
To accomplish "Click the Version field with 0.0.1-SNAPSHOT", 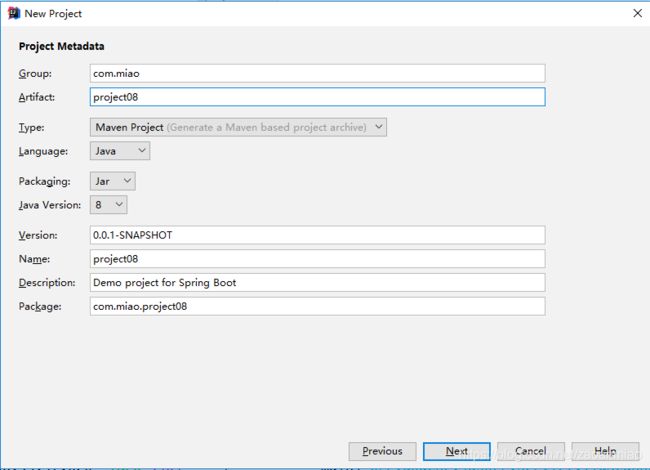I will [318, 235].
